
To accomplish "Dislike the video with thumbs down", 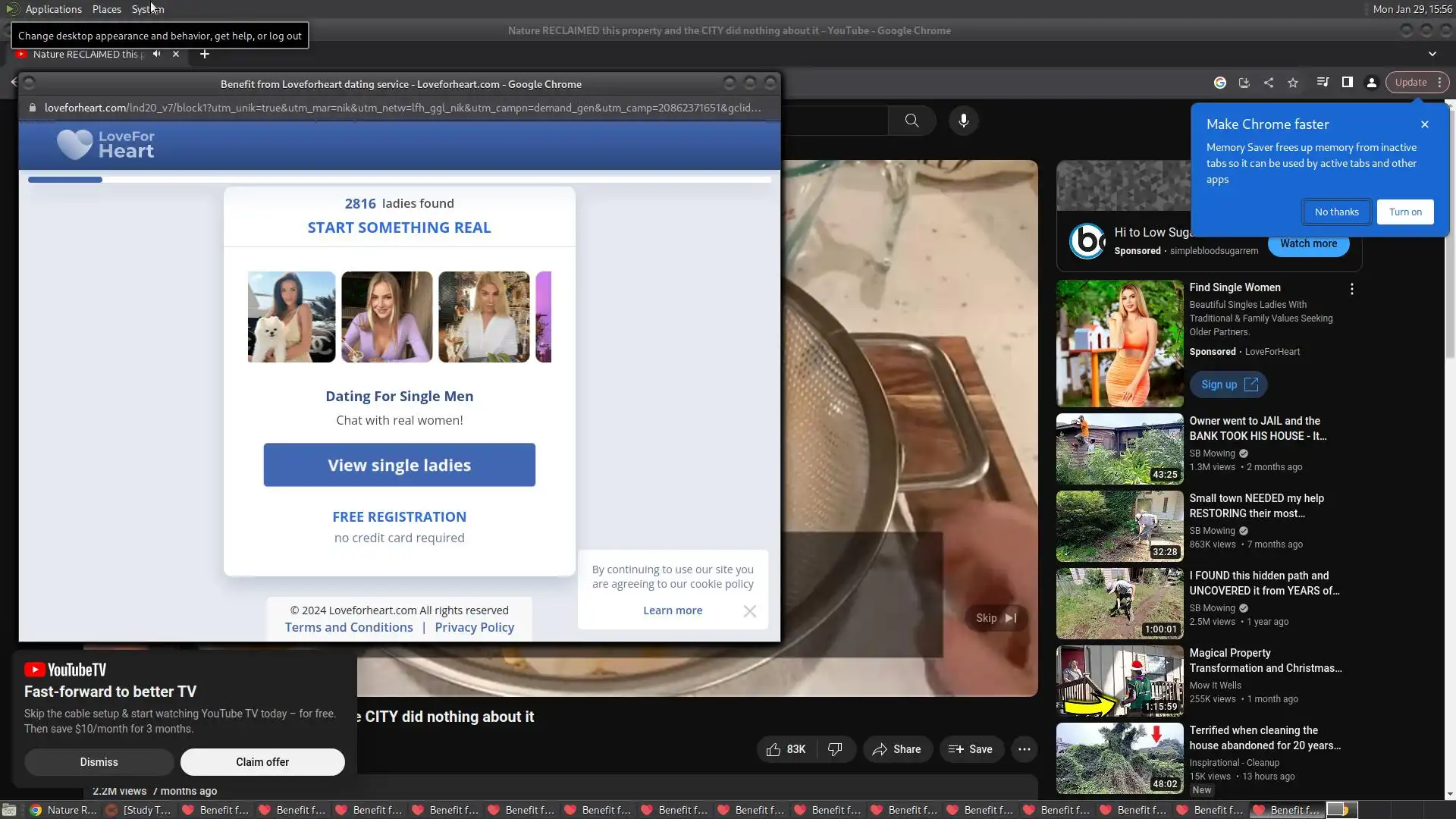I will 835,749.
